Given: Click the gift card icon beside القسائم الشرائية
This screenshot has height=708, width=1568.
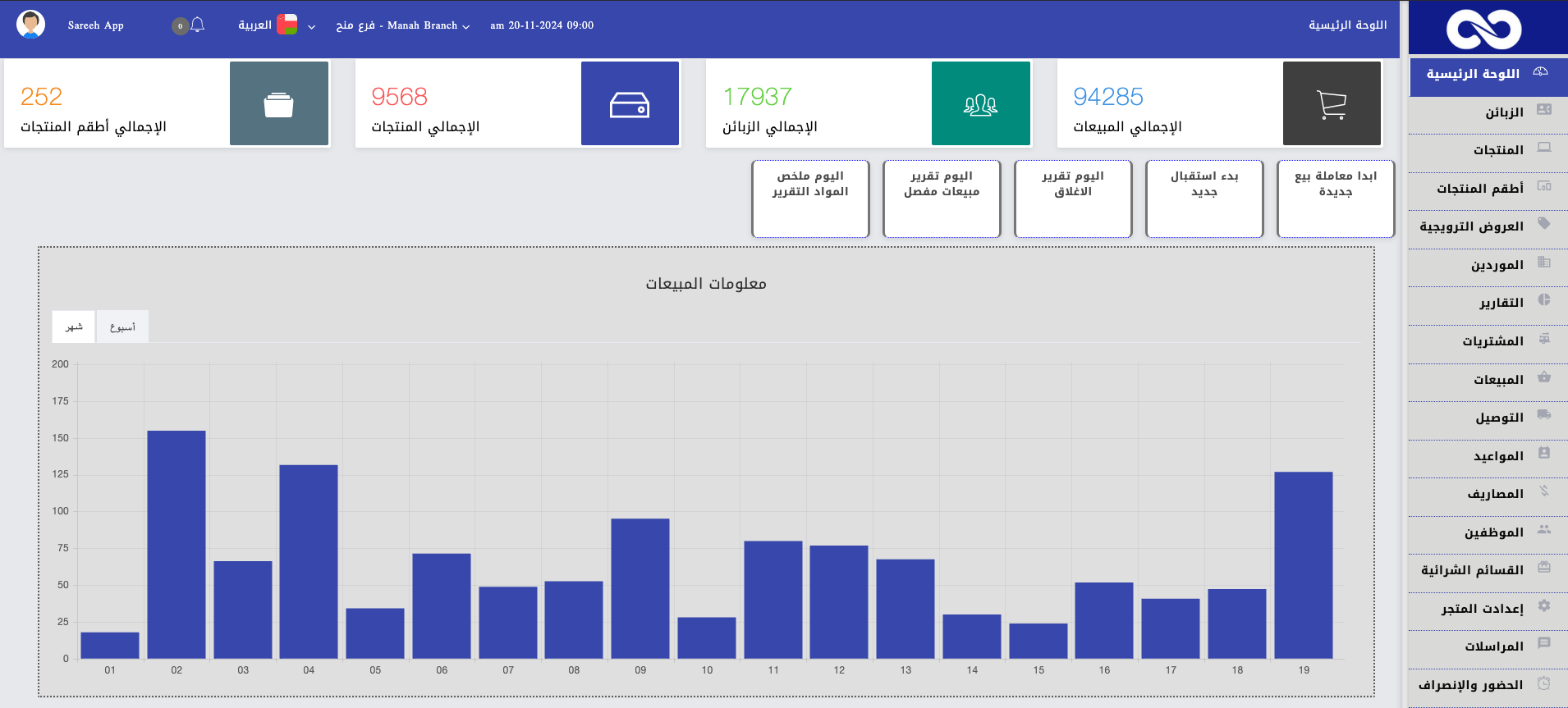Looking at the screenshot, I should pyautogui.click(x=1544, y=567).
